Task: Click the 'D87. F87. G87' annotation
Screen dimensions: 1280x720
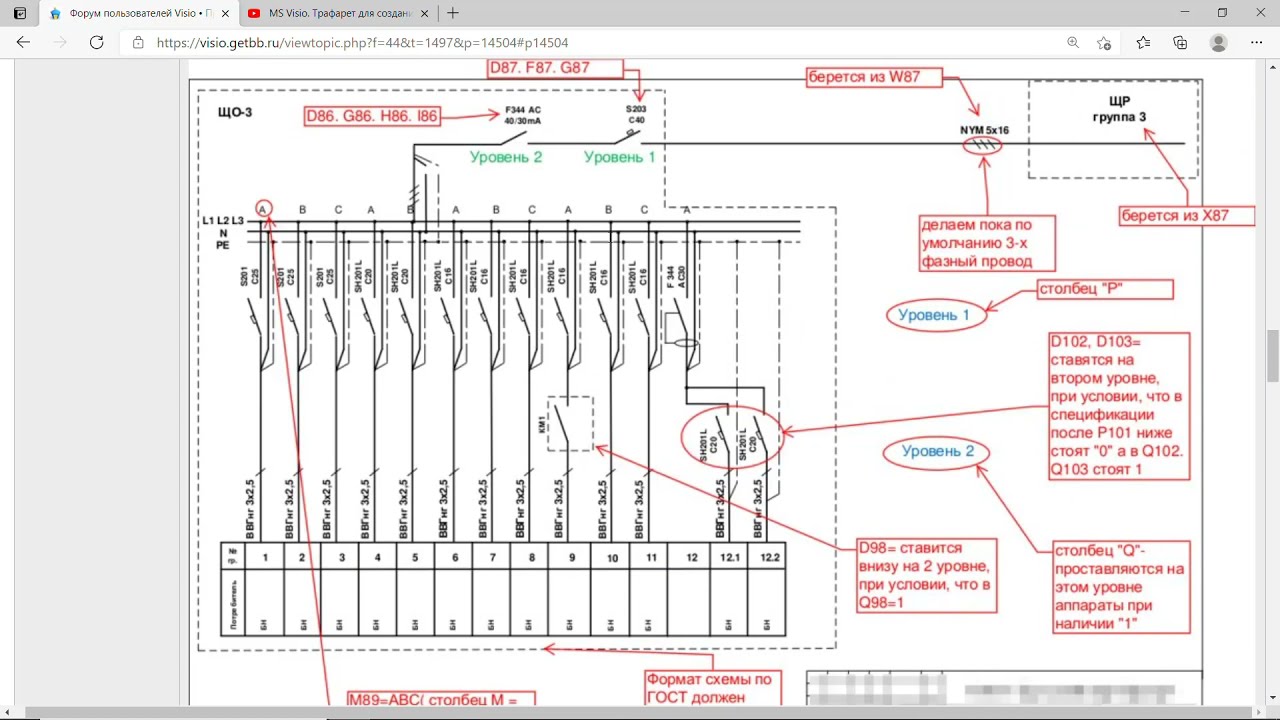Action: point(555,69)
